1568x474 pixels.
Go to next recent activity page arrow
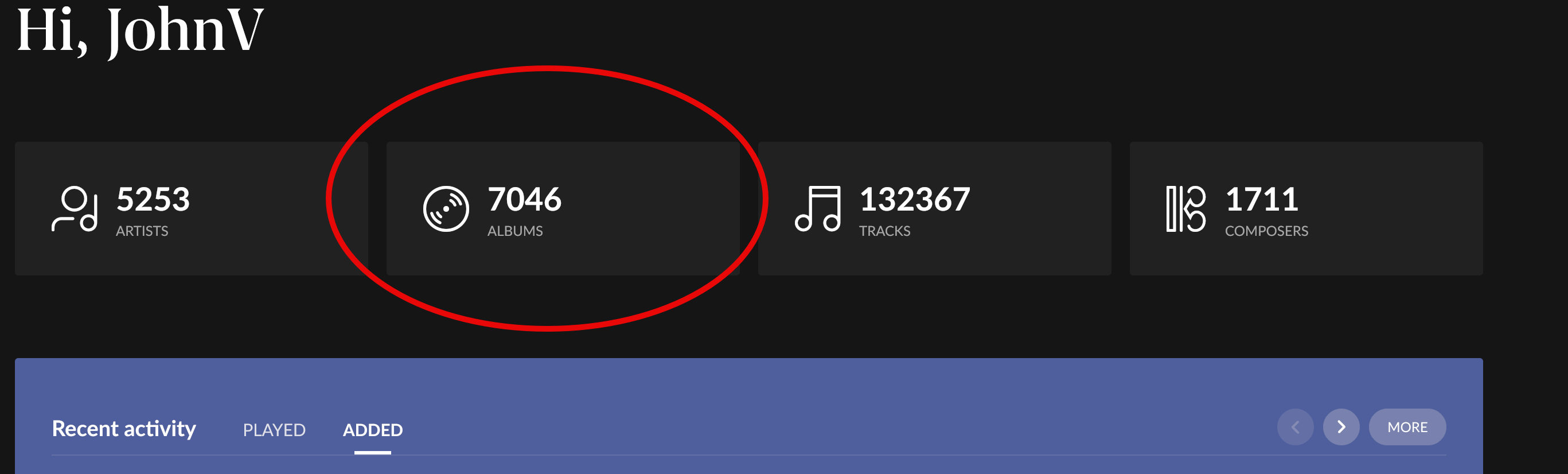1341,427
